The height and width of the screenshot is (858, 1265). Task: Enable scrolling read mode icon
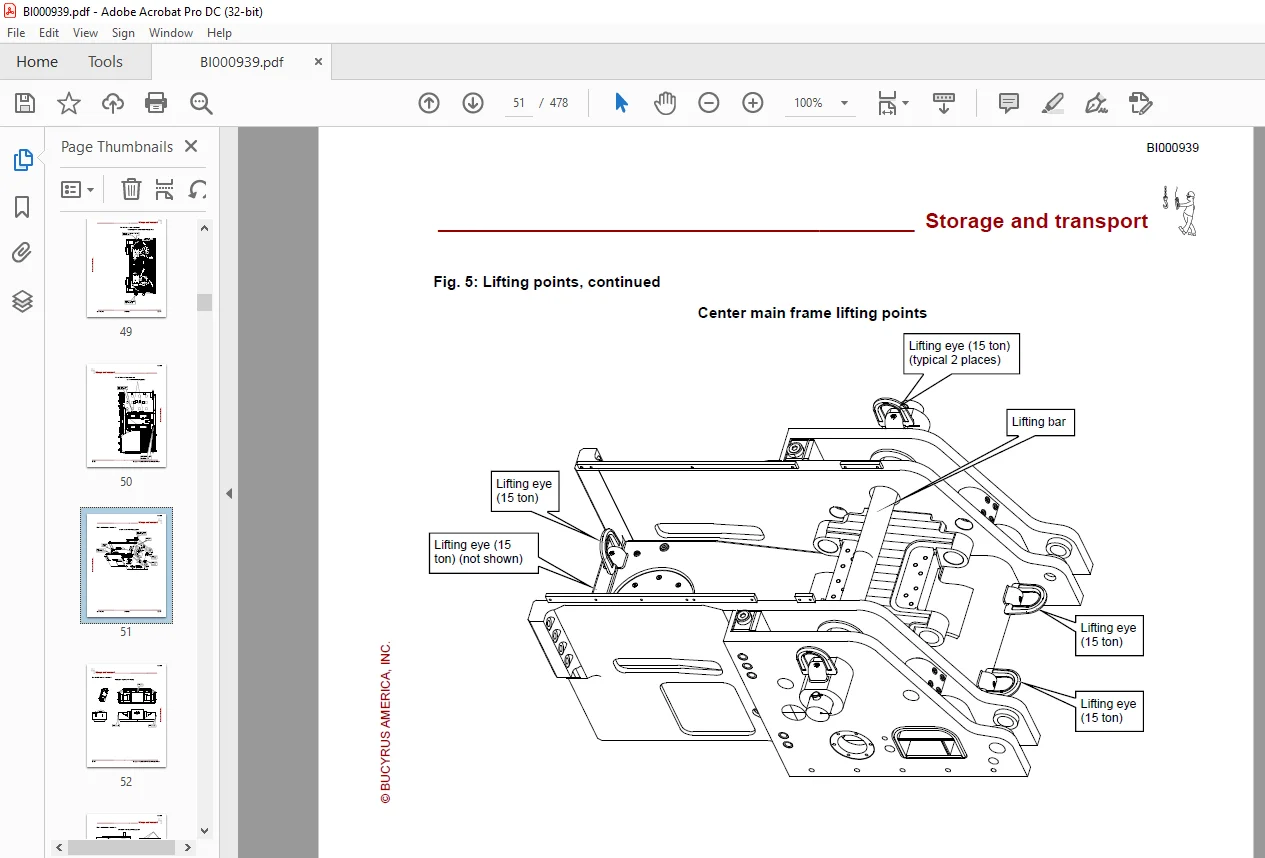click(x=944, y=103)
